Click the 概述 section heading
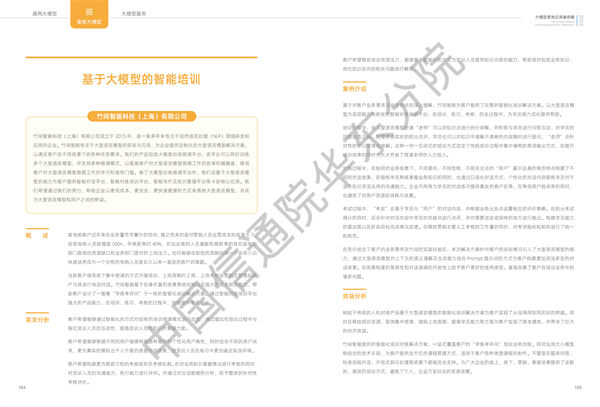Image resolution: width=600 pixels, height=407 pixels. (x=37, y=236)
